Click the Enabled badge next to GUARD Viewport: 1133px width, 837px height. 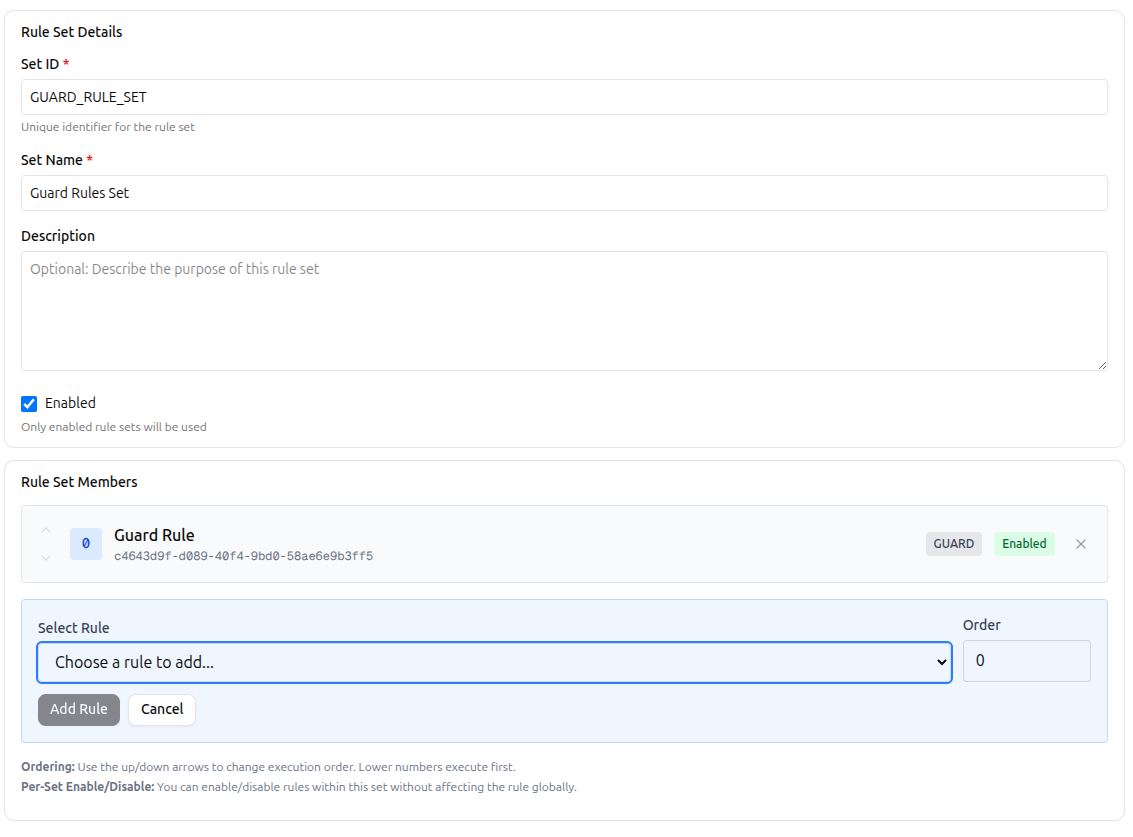point(1024,543)
